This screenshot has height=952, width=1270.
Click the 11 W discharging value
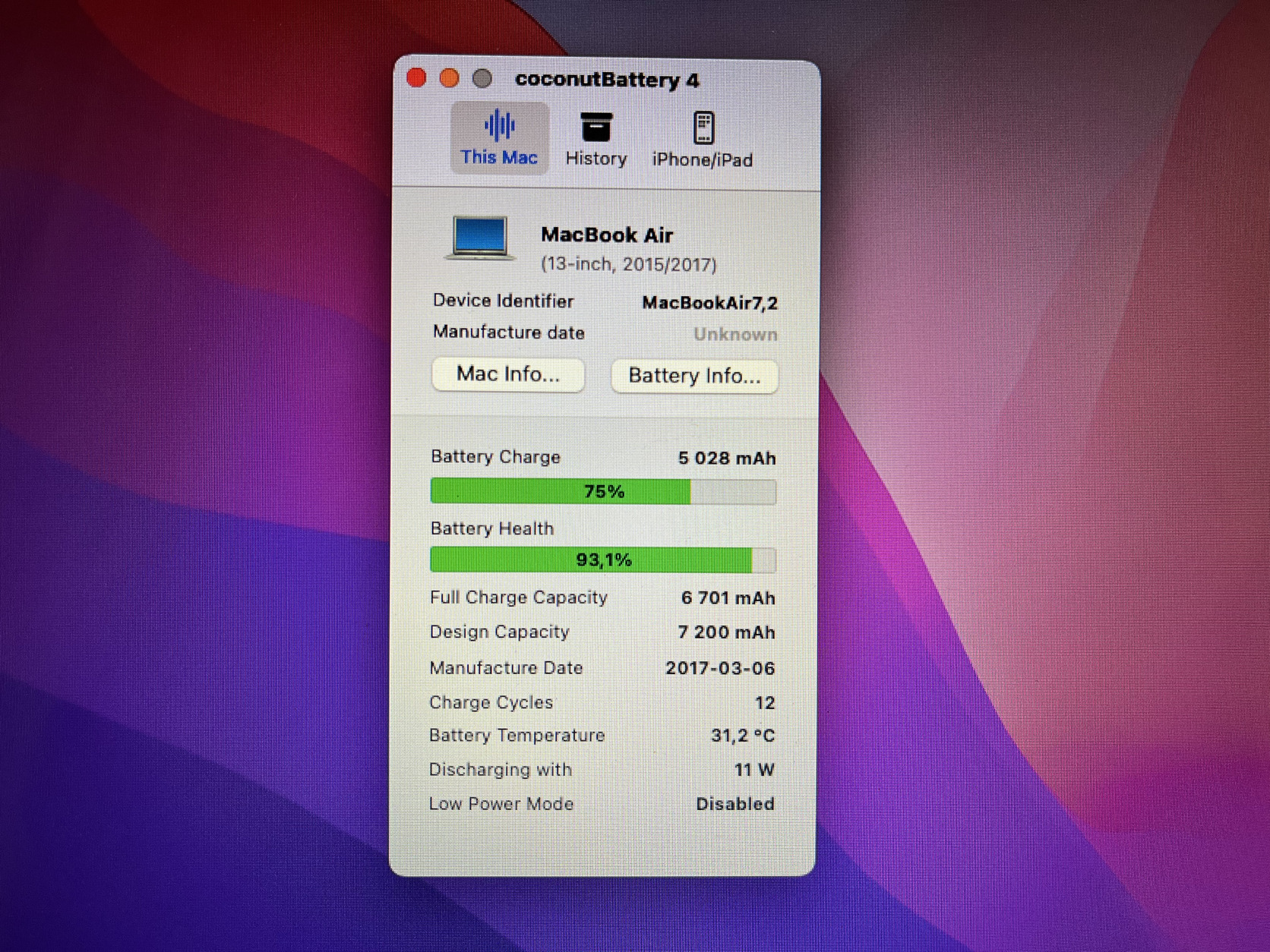[x=754, y=770]
